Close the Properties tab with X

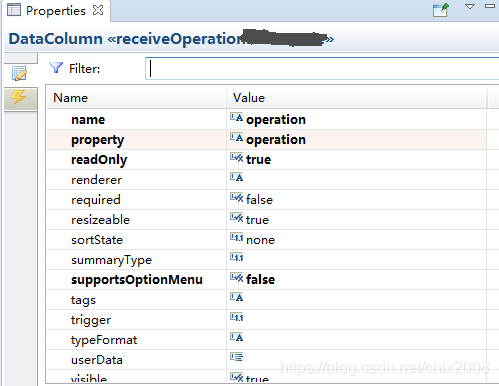(x=98, y=10)
